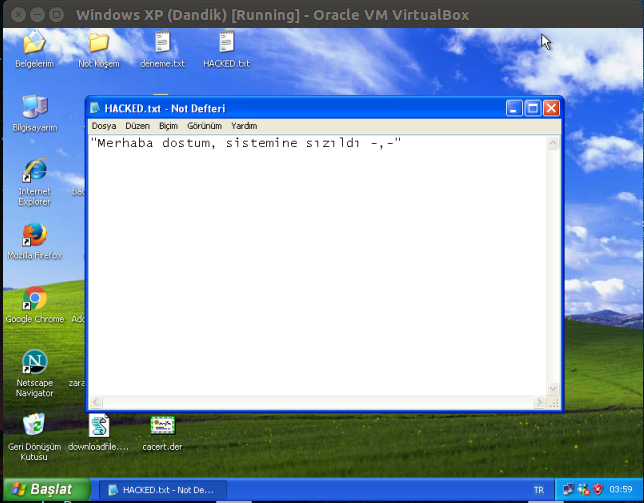
Task: Minimize the Notepad window
Action: (x=514, y=108)
